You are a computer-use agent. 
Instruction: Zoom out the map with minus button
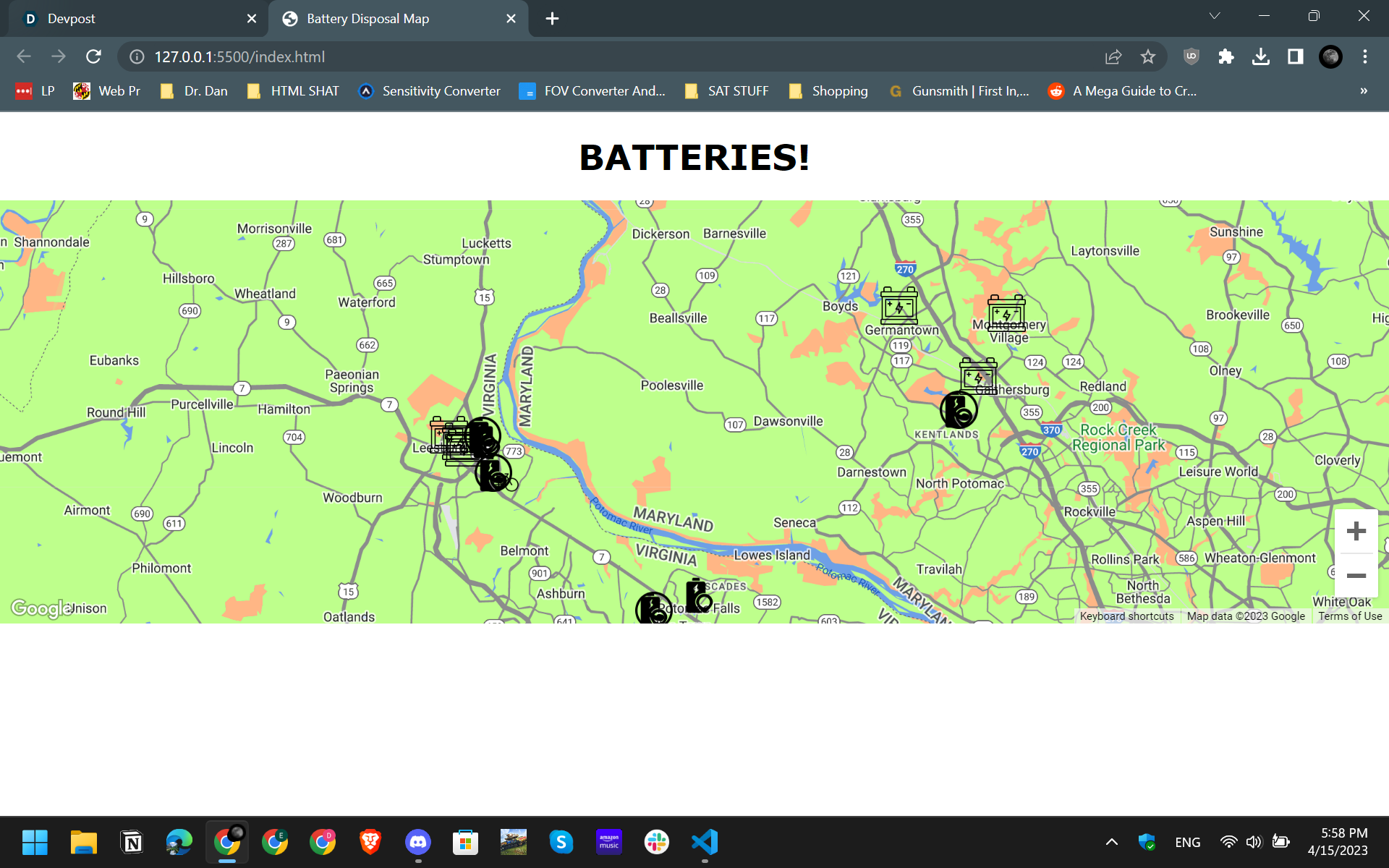1356,576
